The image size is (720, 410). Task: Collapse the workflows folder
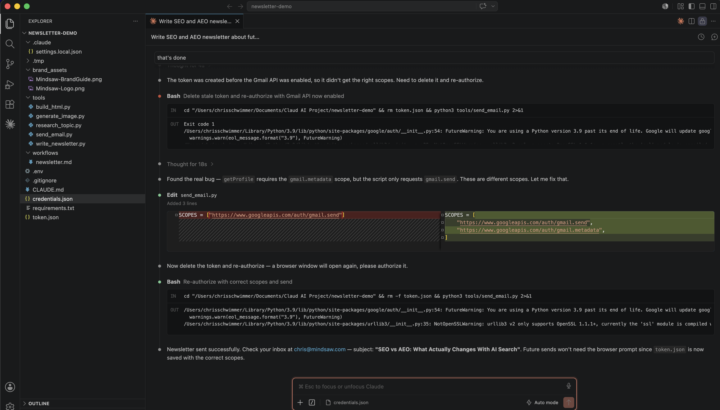pos(28,152)
